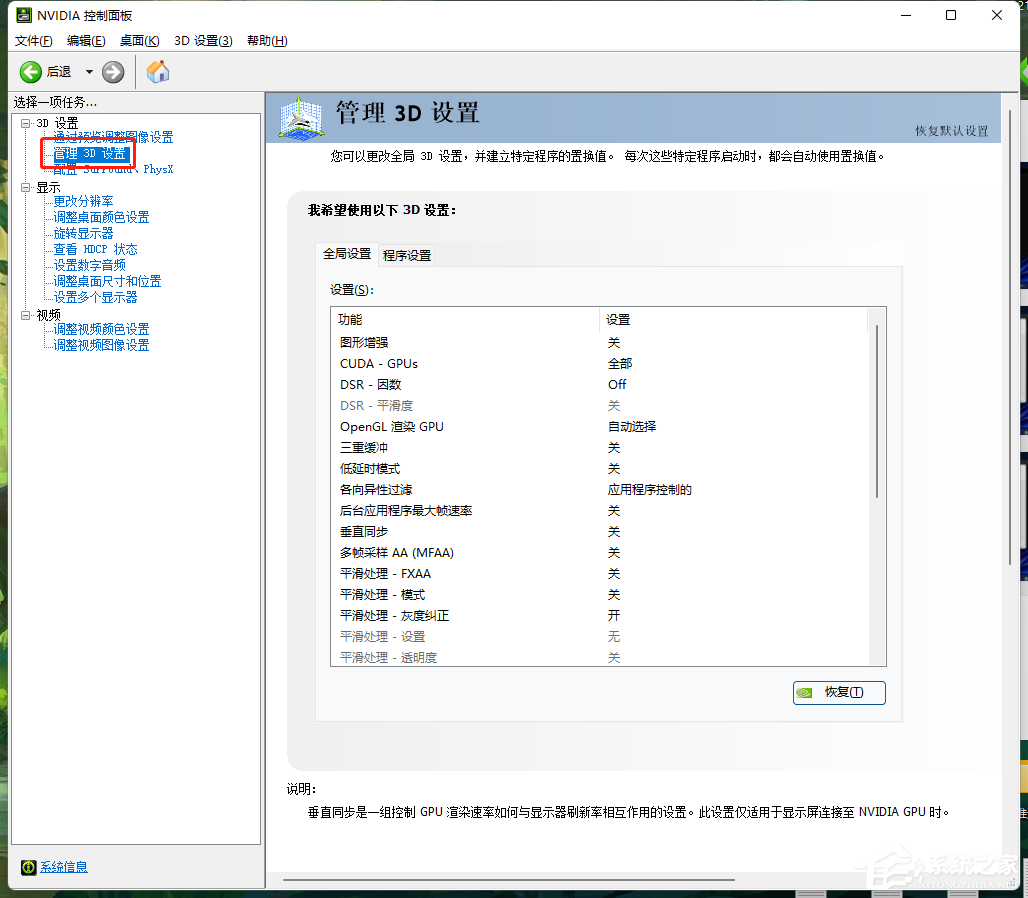Select 更改分辨率 in the sidebar
The height and width of the screenshot is (898, 1028).
(x=83, y=202)
